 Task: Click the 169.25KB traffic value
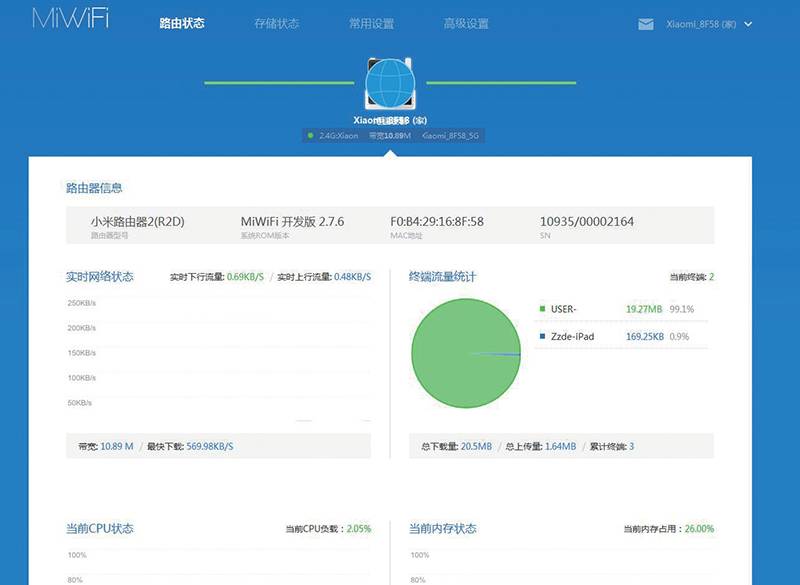(x=645, y=337)
